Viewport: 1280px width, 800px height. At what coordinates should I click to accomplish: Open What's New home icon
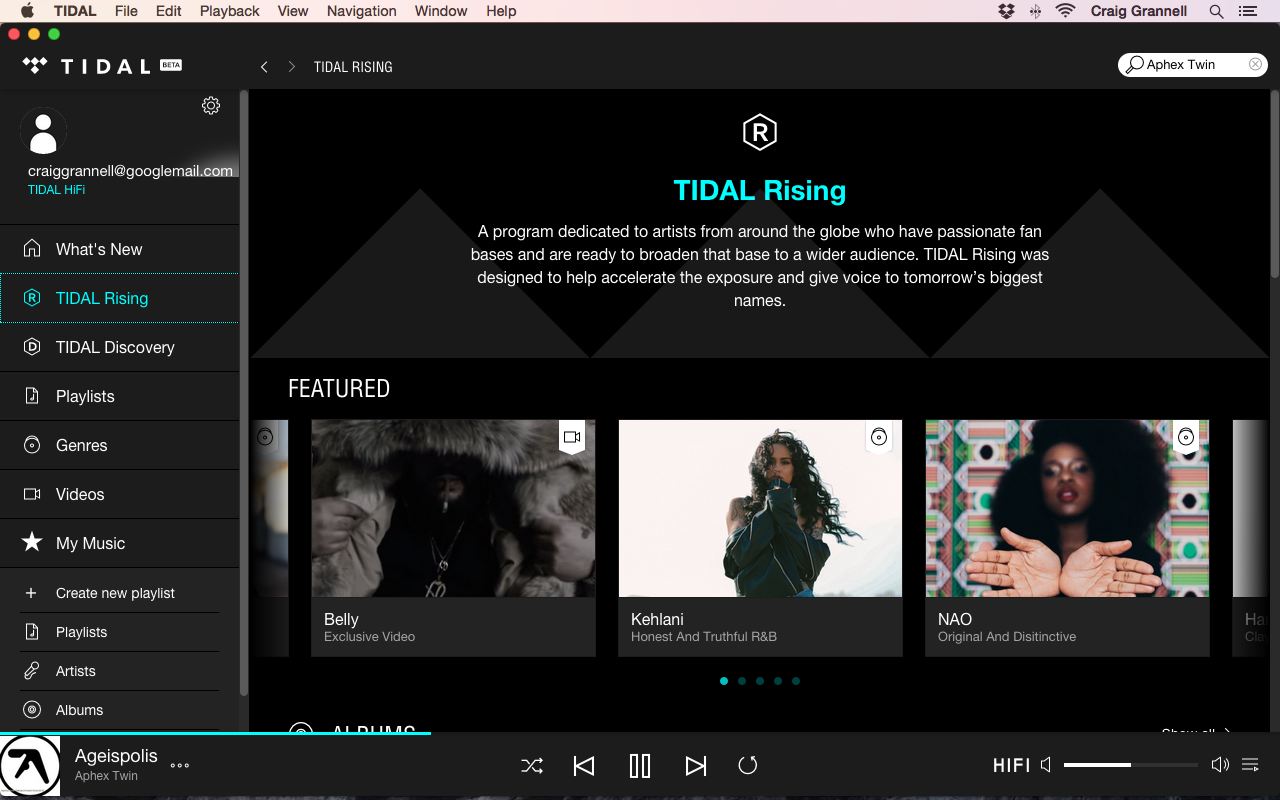click(32, 248)
